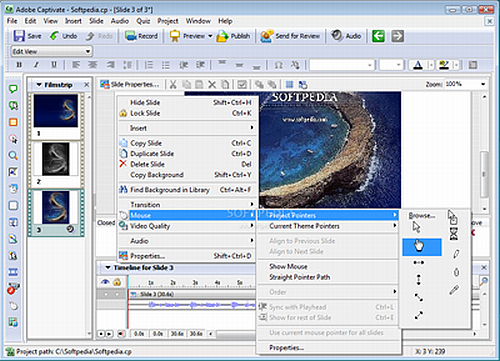Select the standard arrow pointer
500x361 pixels.
(x=416, y=227)
